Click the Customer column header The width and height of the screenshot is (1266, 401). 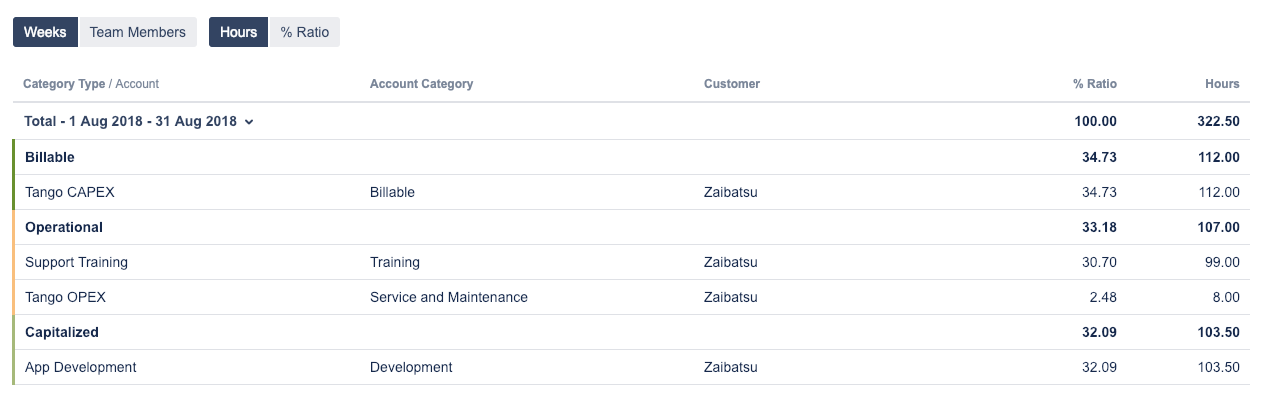tap(731, 84)
